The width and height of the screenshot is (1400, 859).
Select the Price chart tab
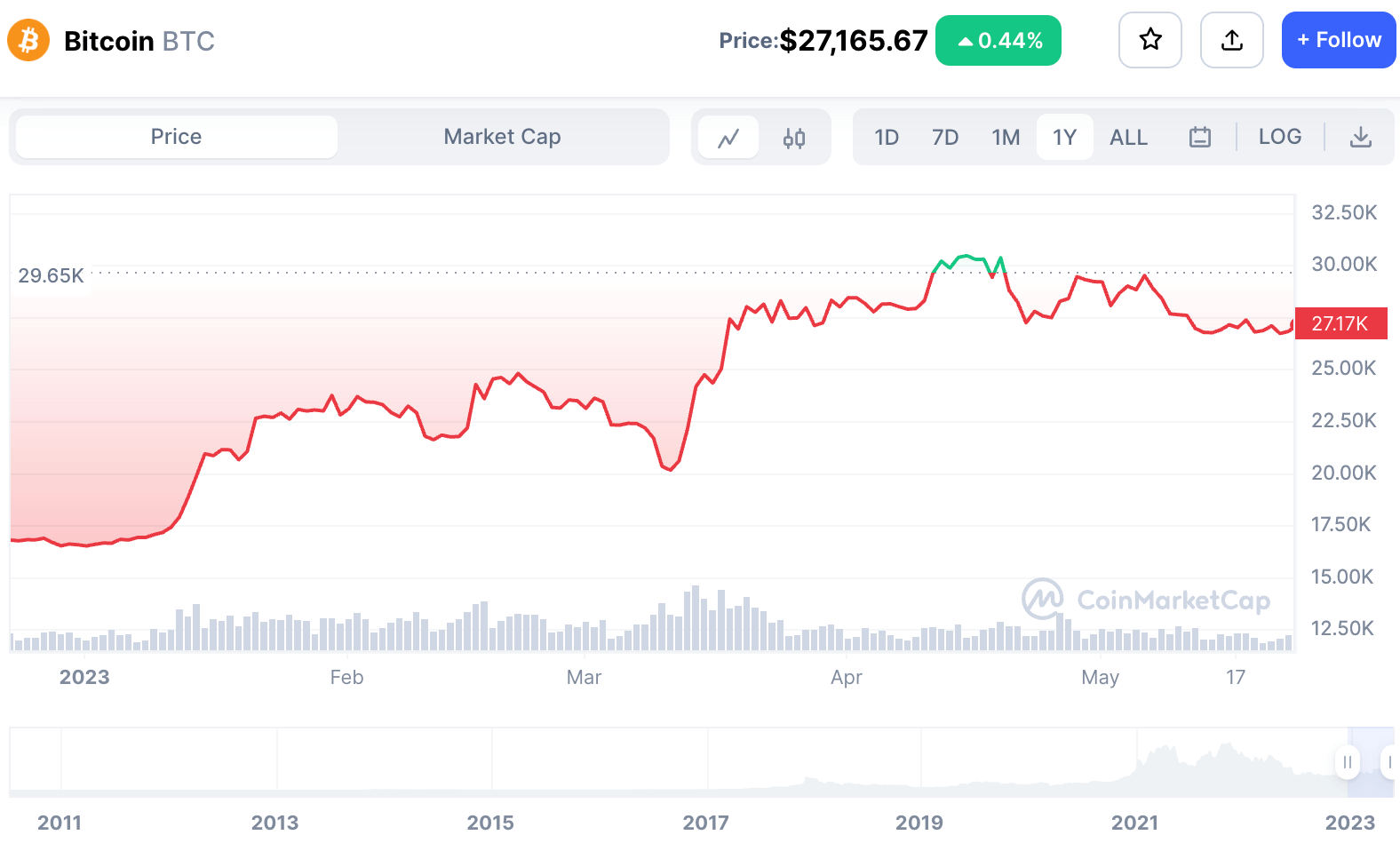(x=176, y=137)
